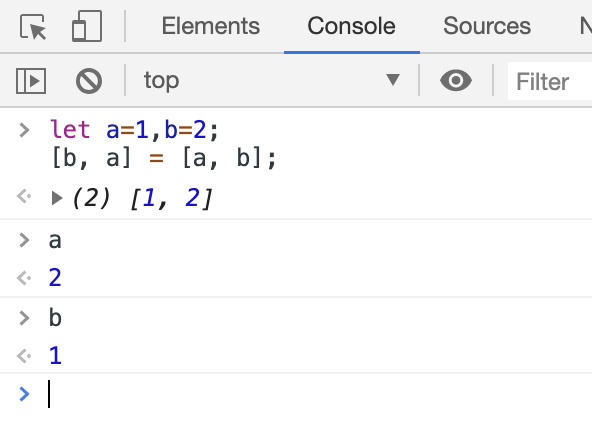
Task: Activate the inspect element picker icon
Action: [33, 26]
